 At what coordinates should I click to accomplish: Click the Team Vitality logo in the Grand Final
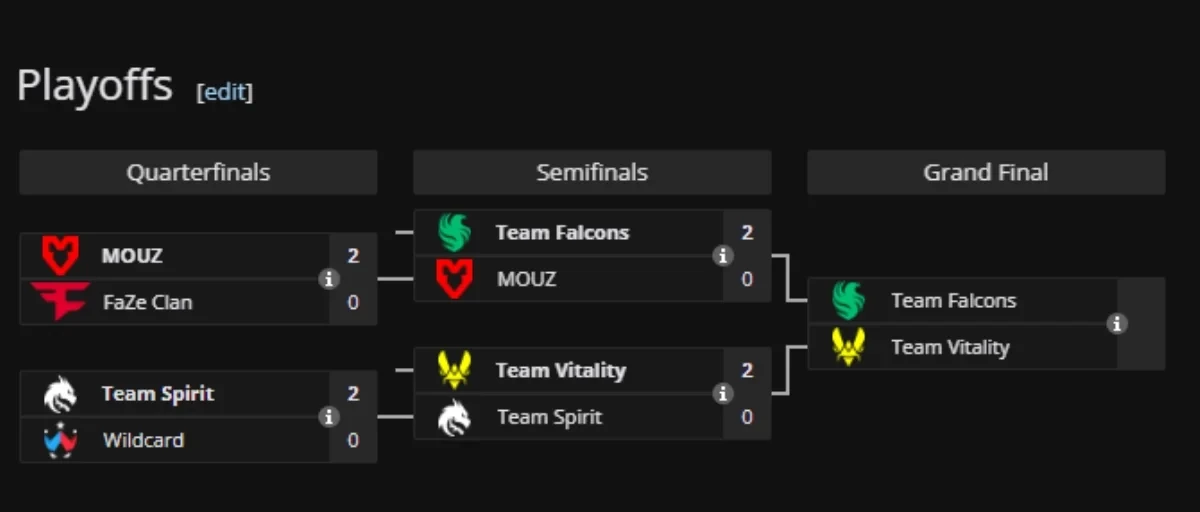[x=848, y=347]
